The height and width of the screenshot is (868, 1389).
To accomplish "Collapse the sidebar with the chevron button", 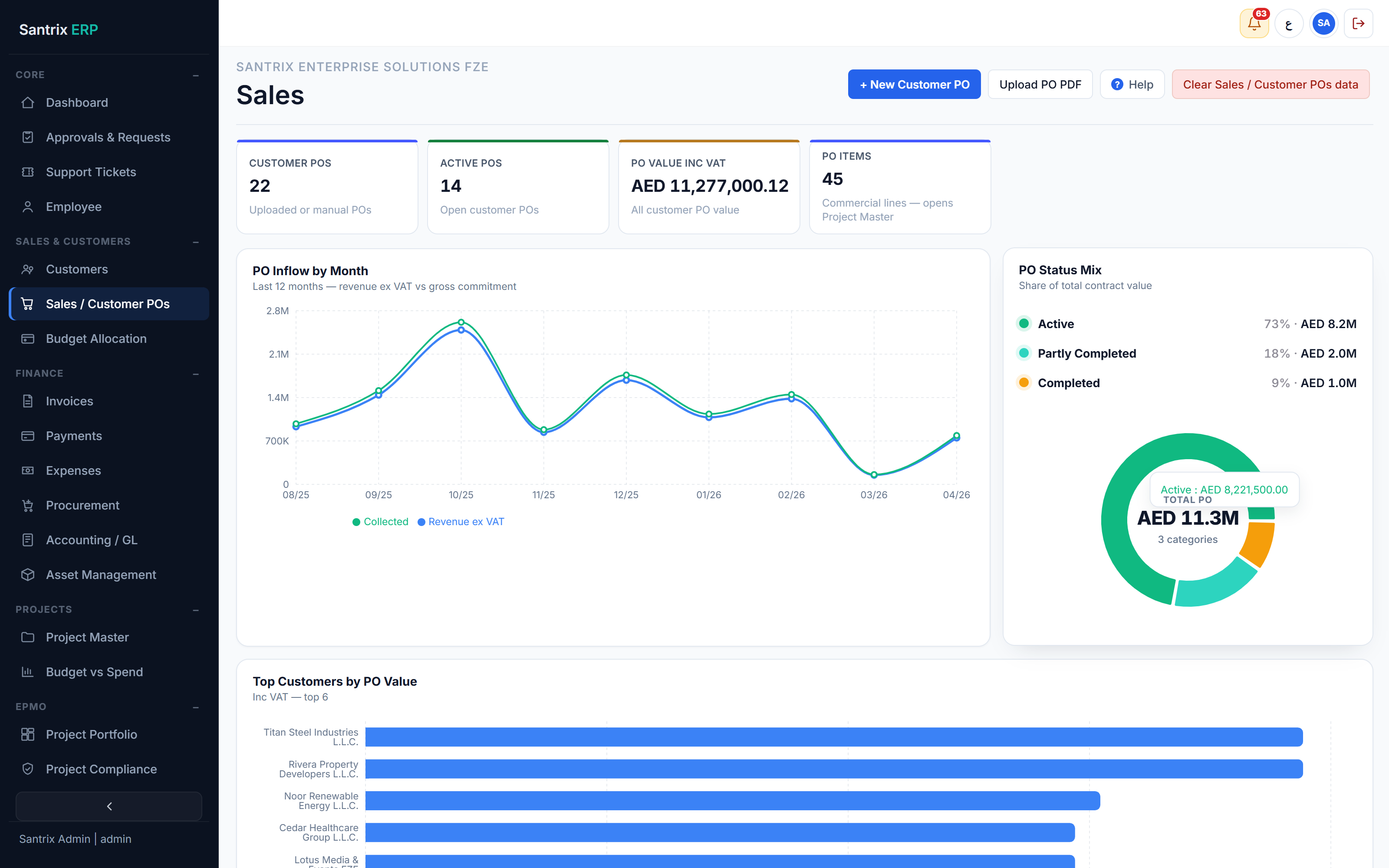I will [x=109, y=806].
